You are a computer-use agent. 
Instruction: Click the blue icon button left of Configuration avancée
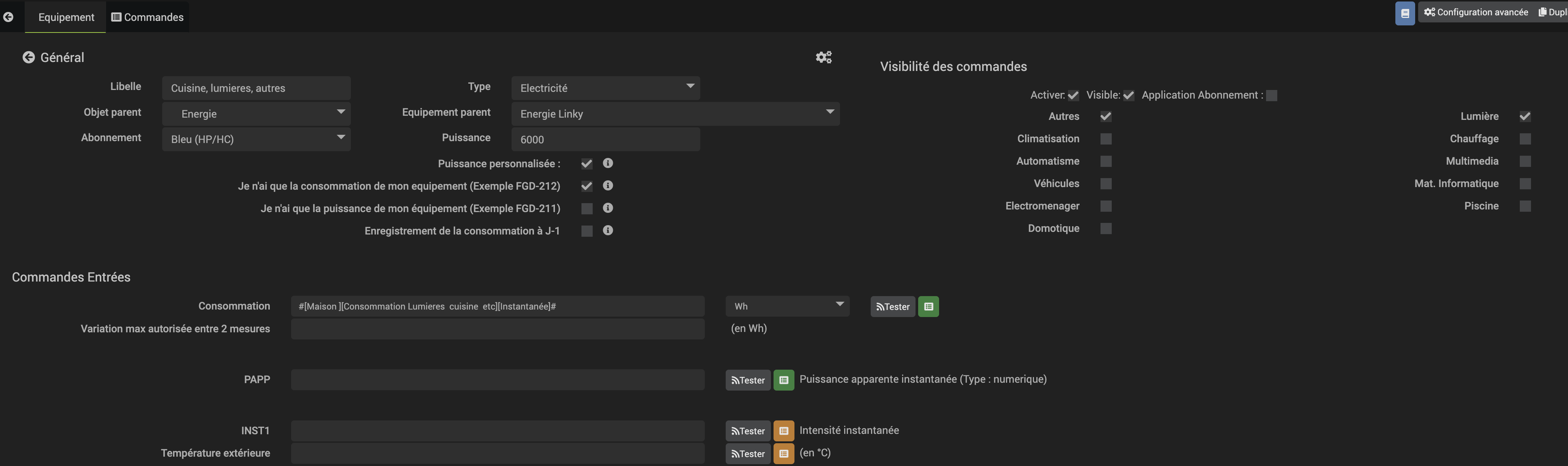(x=1405, y=13)
